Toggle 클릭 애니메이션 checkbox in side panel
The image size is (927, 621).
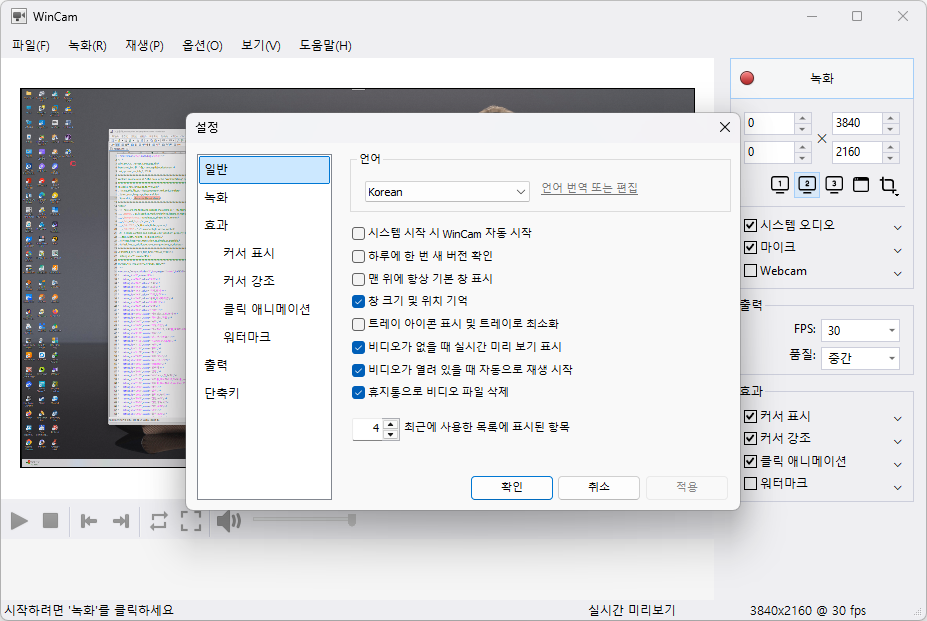click(x=750, y=461)
